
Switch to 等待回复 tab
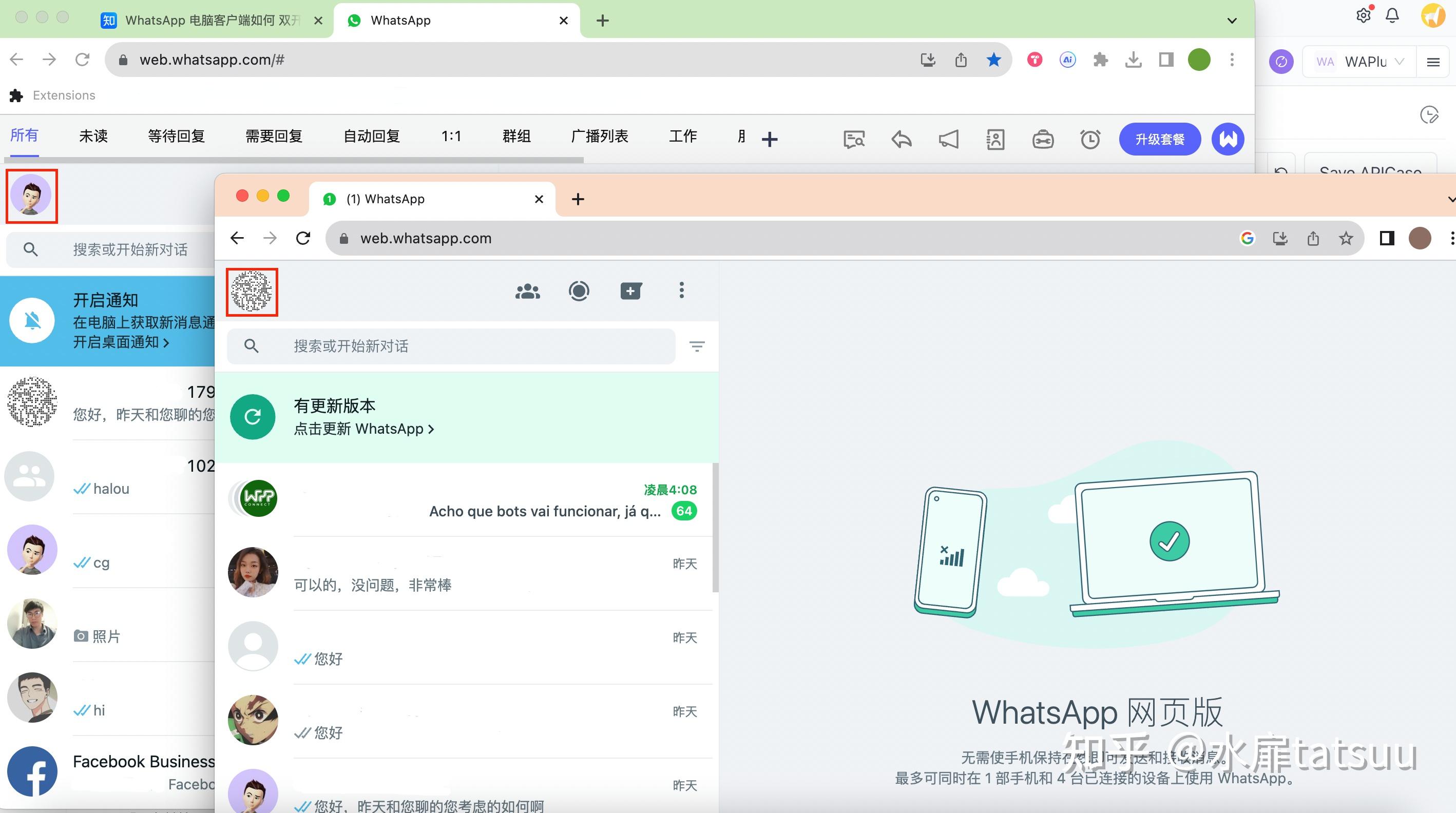coord(176,136)
